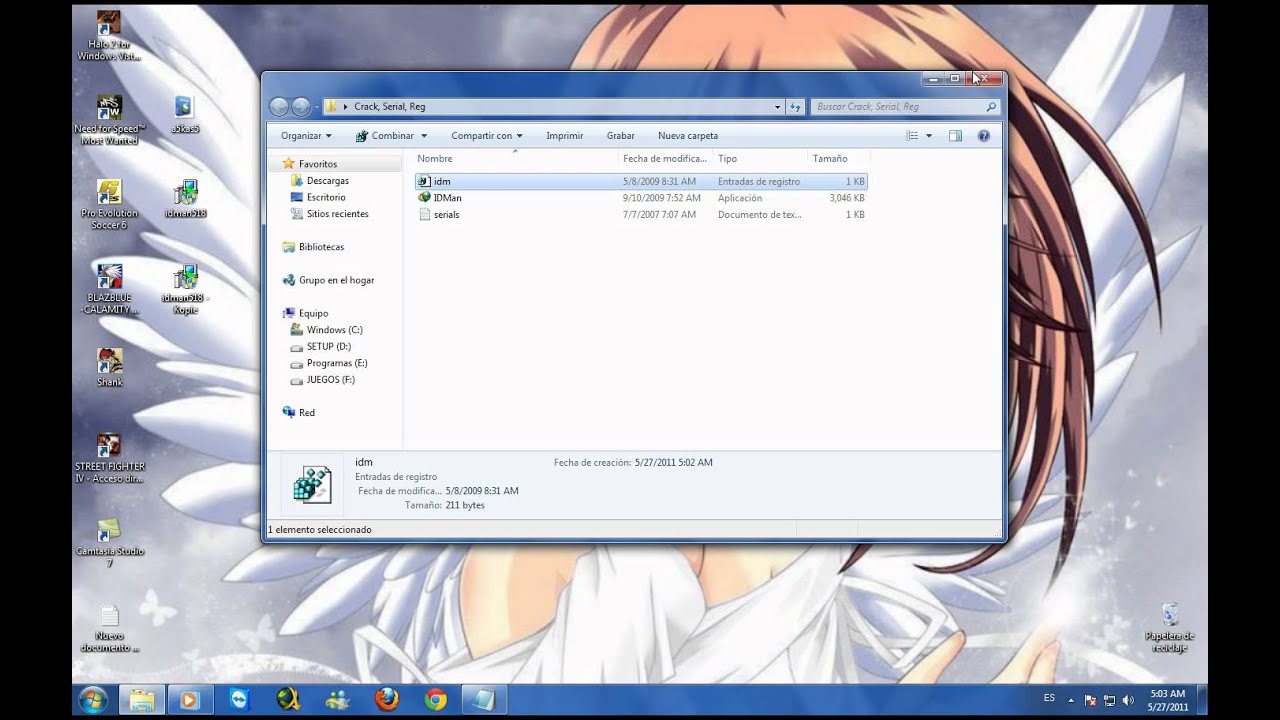Click Nuevo documento desktop file
This screenshot has width=1280, height=720.
click(x=109, y=628)
